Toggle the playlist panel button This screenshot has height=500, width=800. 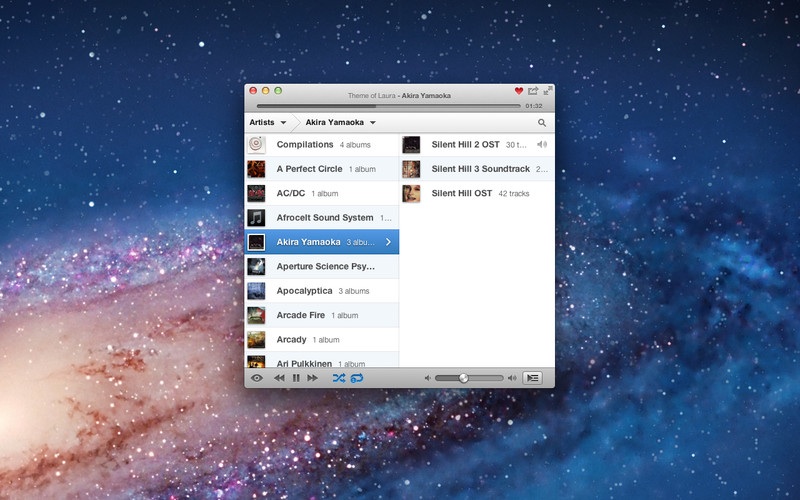(533, 378)
